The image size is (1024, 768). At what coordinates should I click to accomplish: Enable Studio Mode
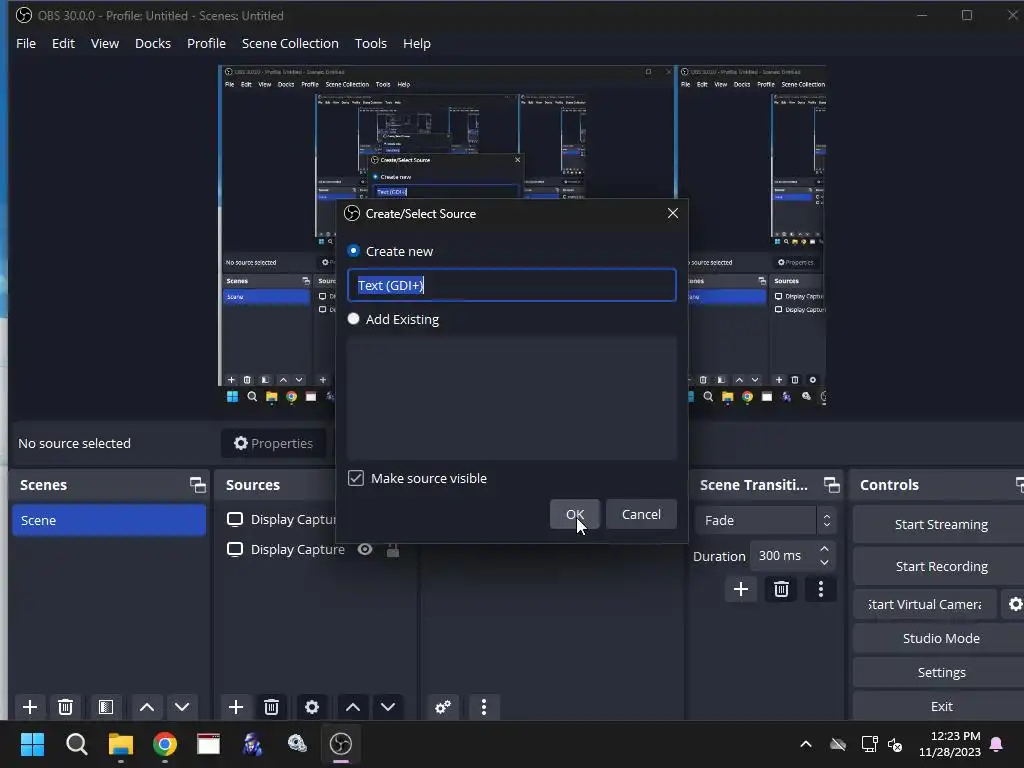(x=940, y=638)
